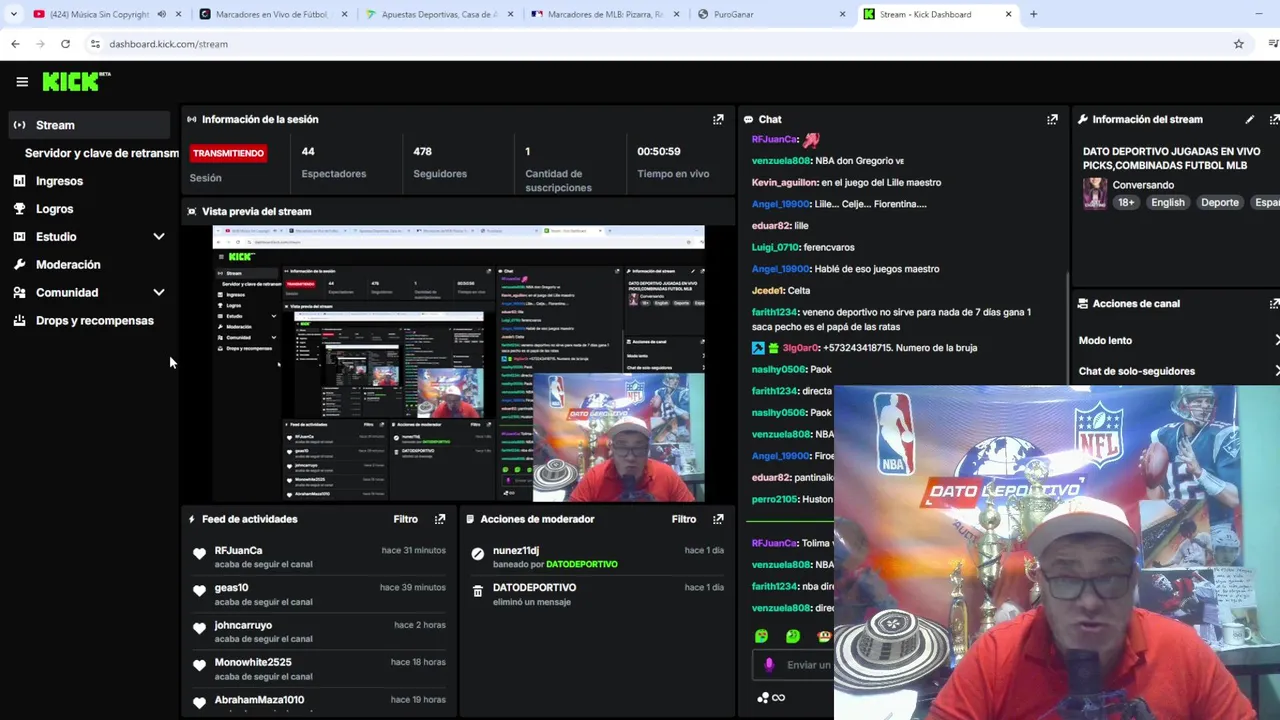Switch to Marcadores en Vivo de Fútbol tab
1280x720 pixels.
click(x=272, y=14)
